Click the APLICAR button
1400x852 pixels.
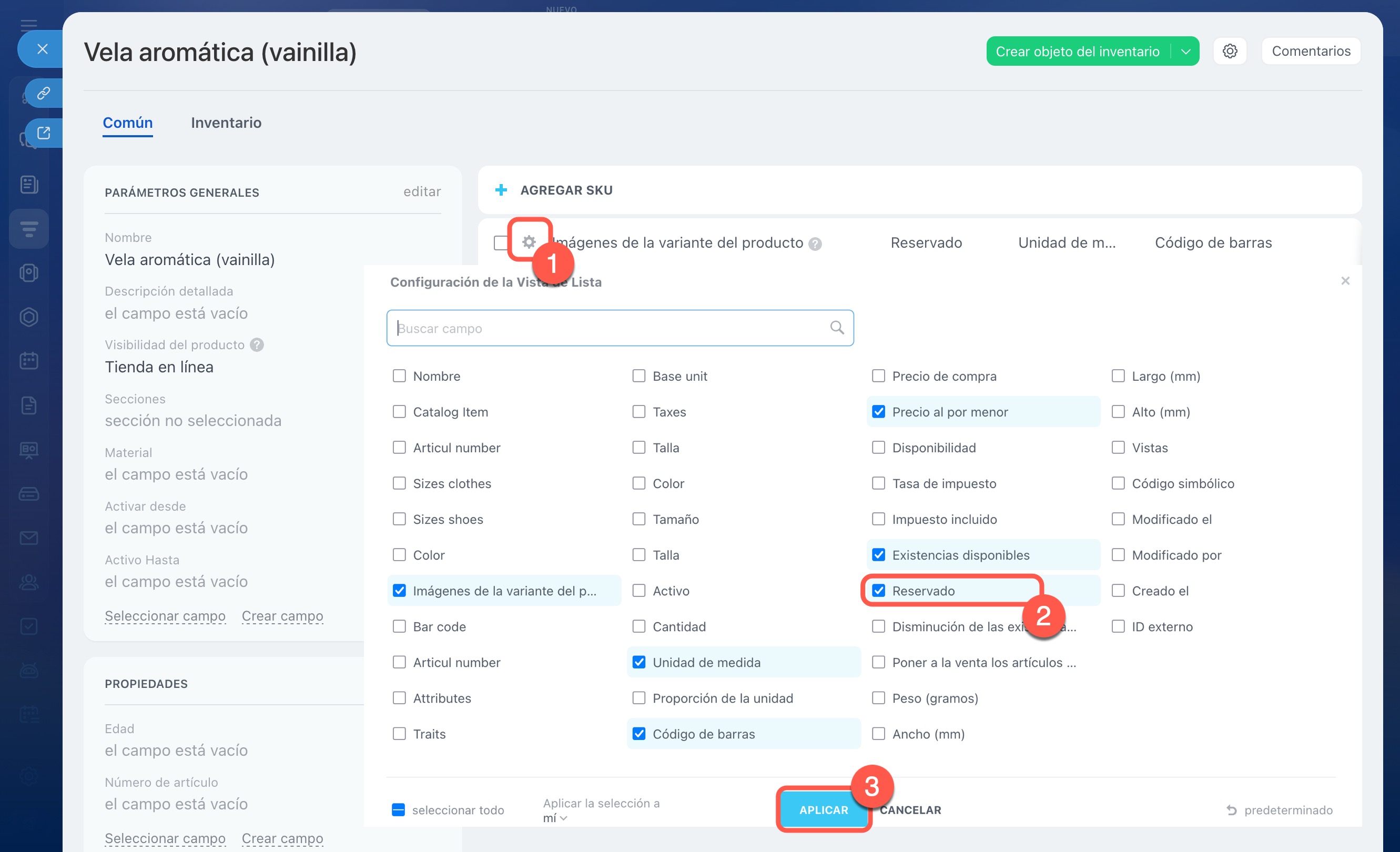(823, 810)
